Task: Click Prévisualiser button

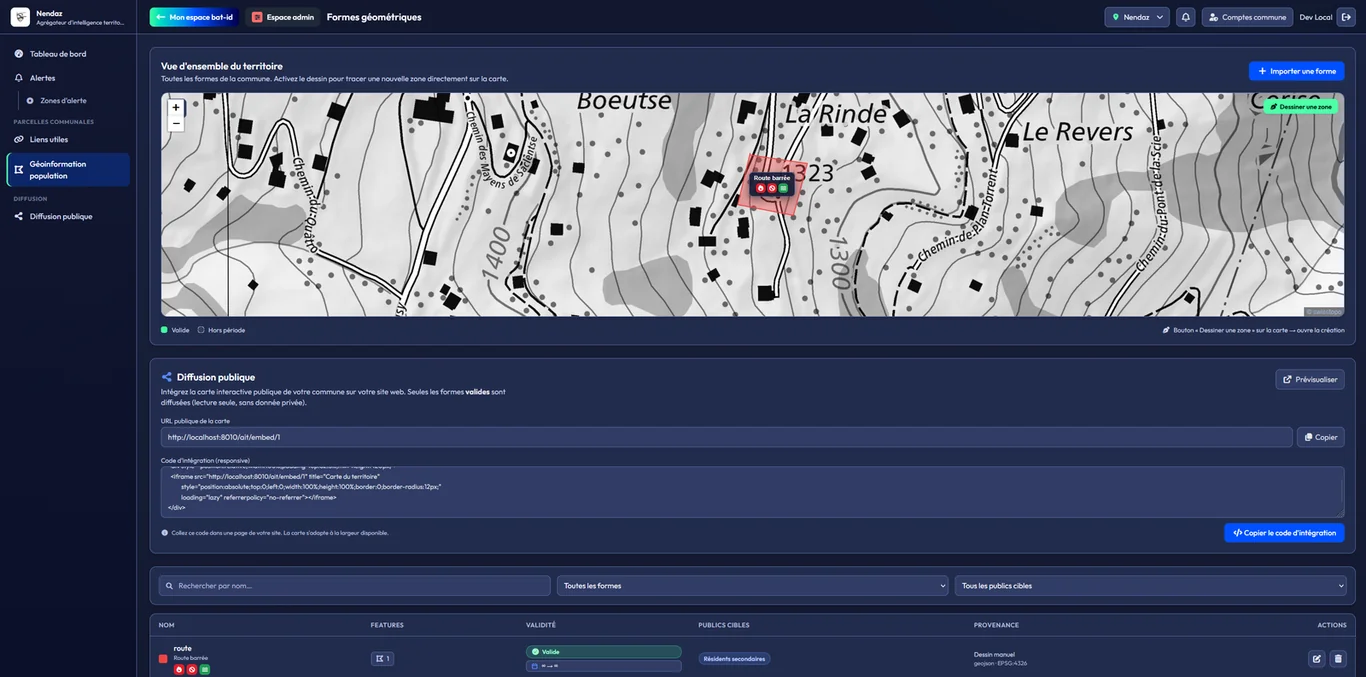Action: click(1310, 380)
